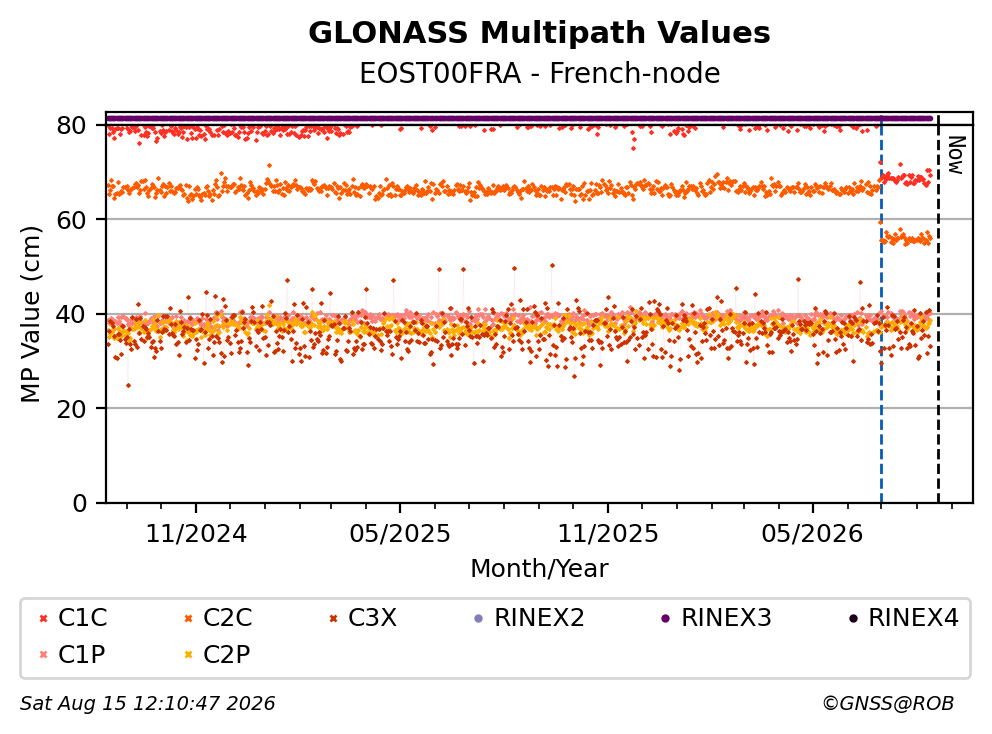Click the C2C orange legend marker
992x734 pixels.
(x=188, y=618)
